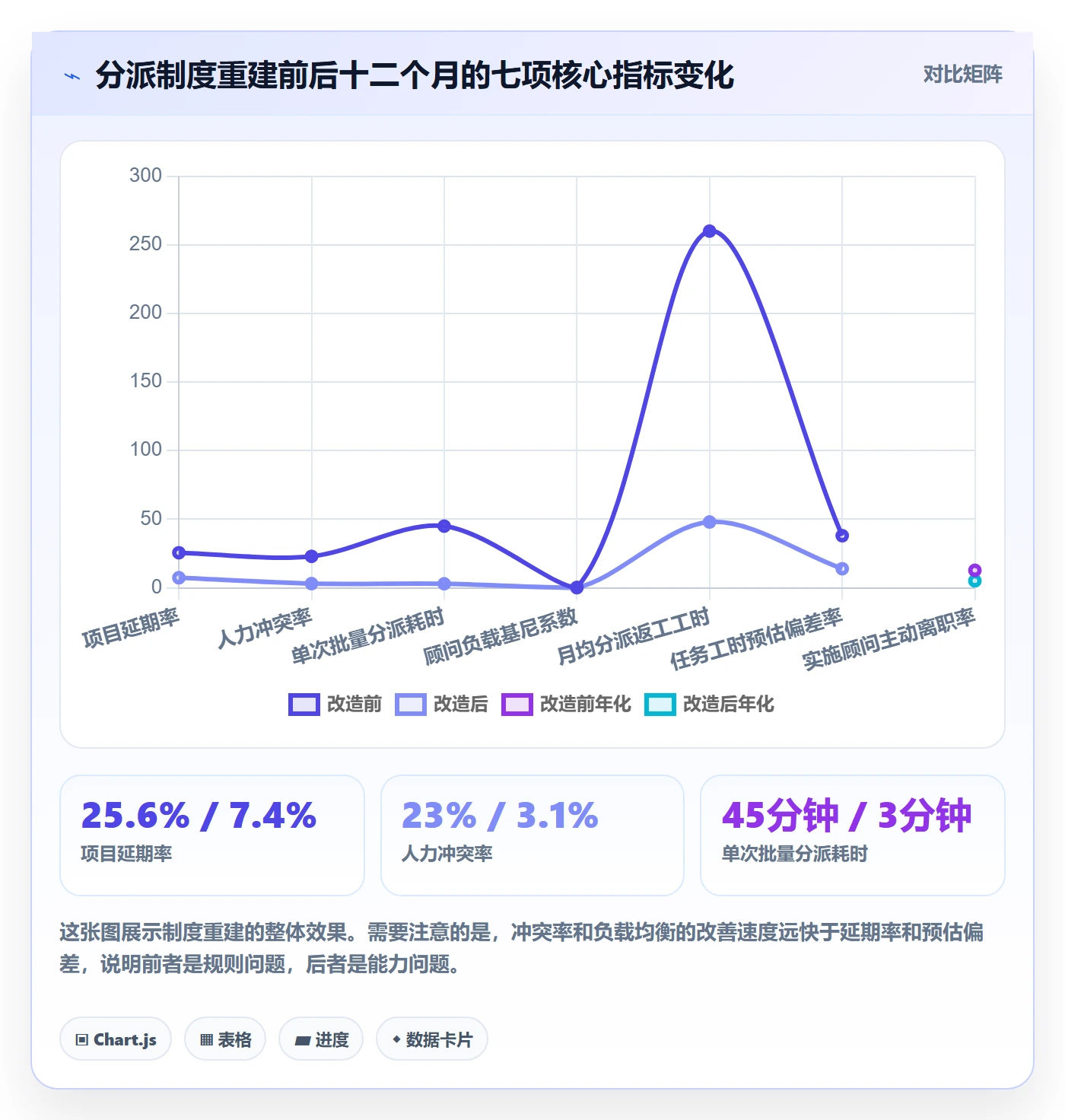Select the 改造前 data point for 单次批量分派耗时

pos(444,526)
